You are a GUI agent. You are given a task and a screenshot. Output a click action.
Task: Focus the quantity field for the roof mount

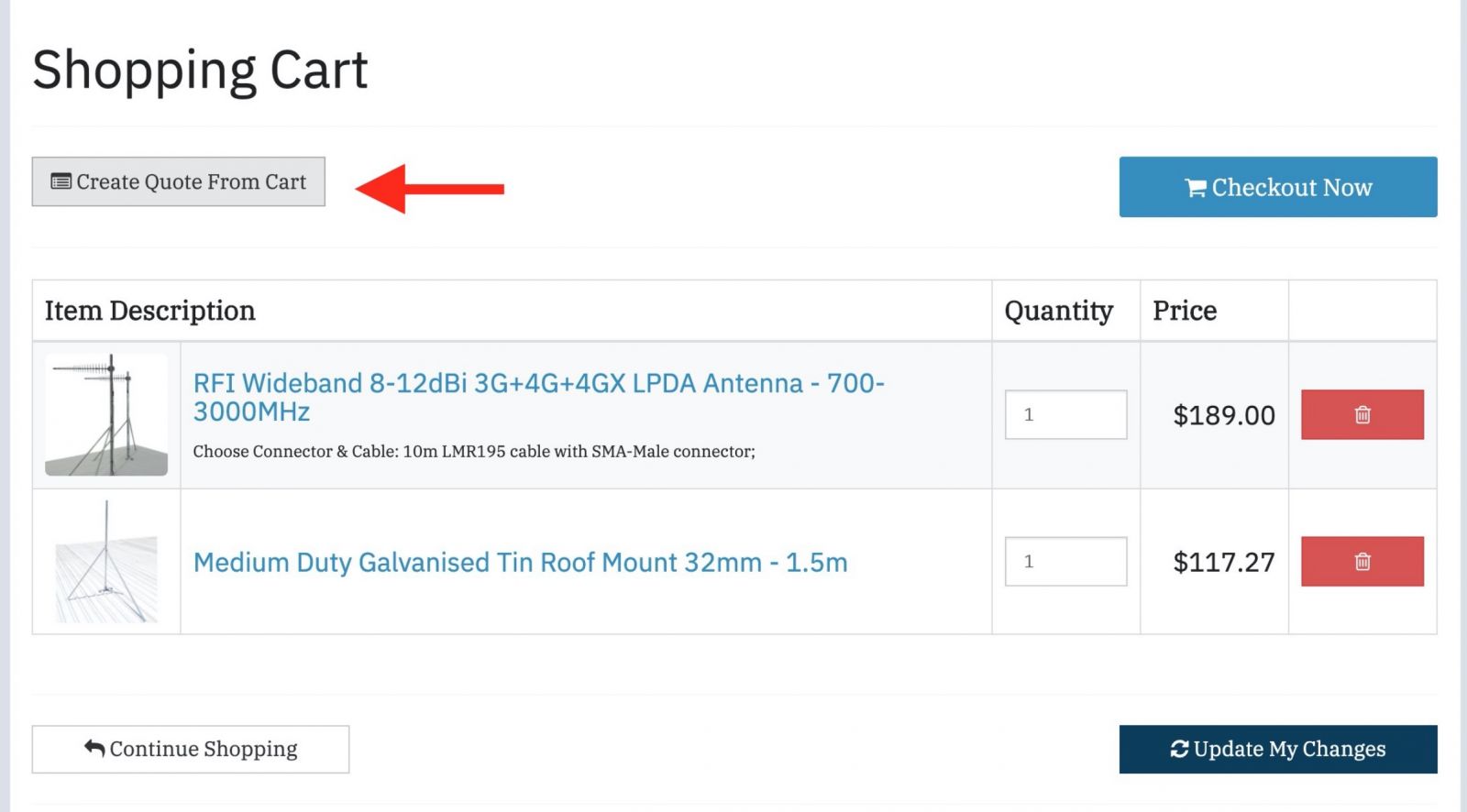click(1065, 561)
